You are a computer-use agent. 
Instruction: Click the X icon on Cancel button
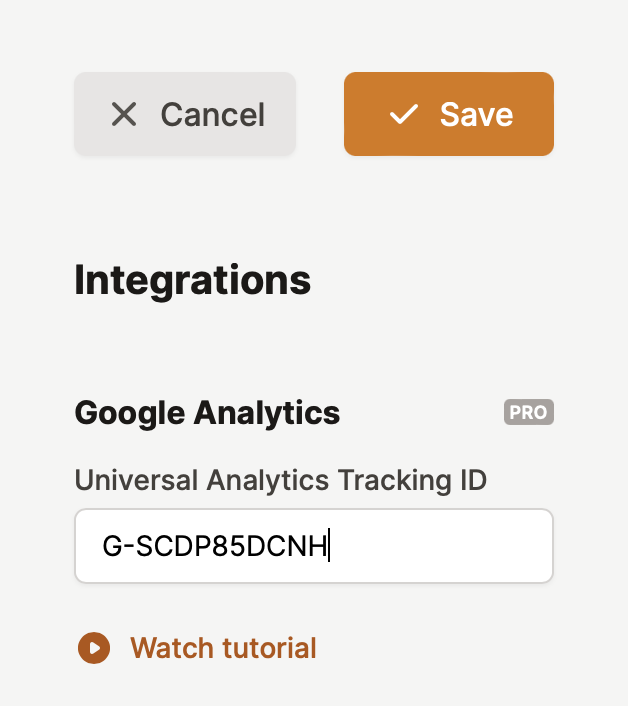124,114
